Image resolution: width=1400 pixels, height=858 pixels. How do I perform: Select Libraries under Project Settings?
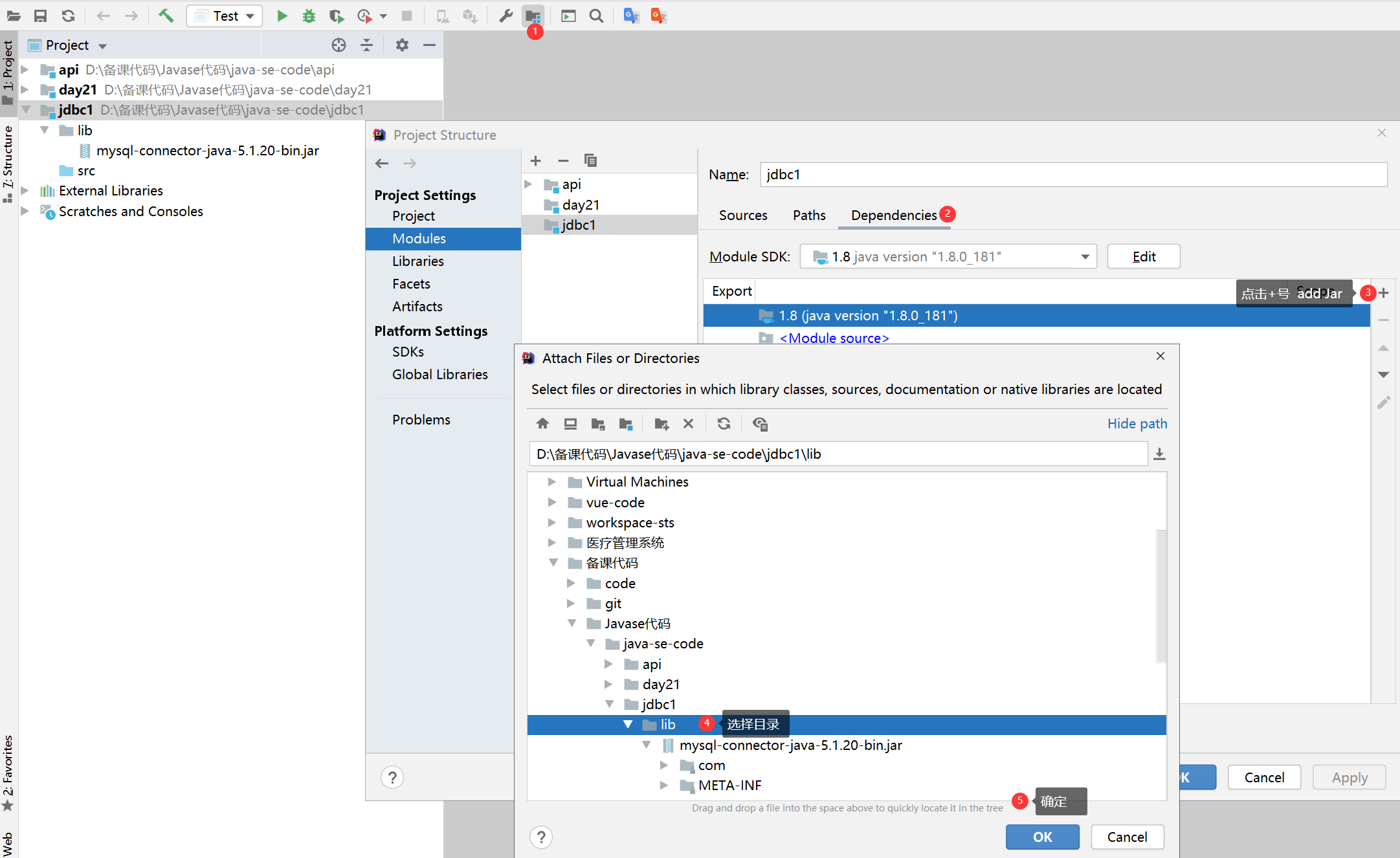click(x=417, y=261)
